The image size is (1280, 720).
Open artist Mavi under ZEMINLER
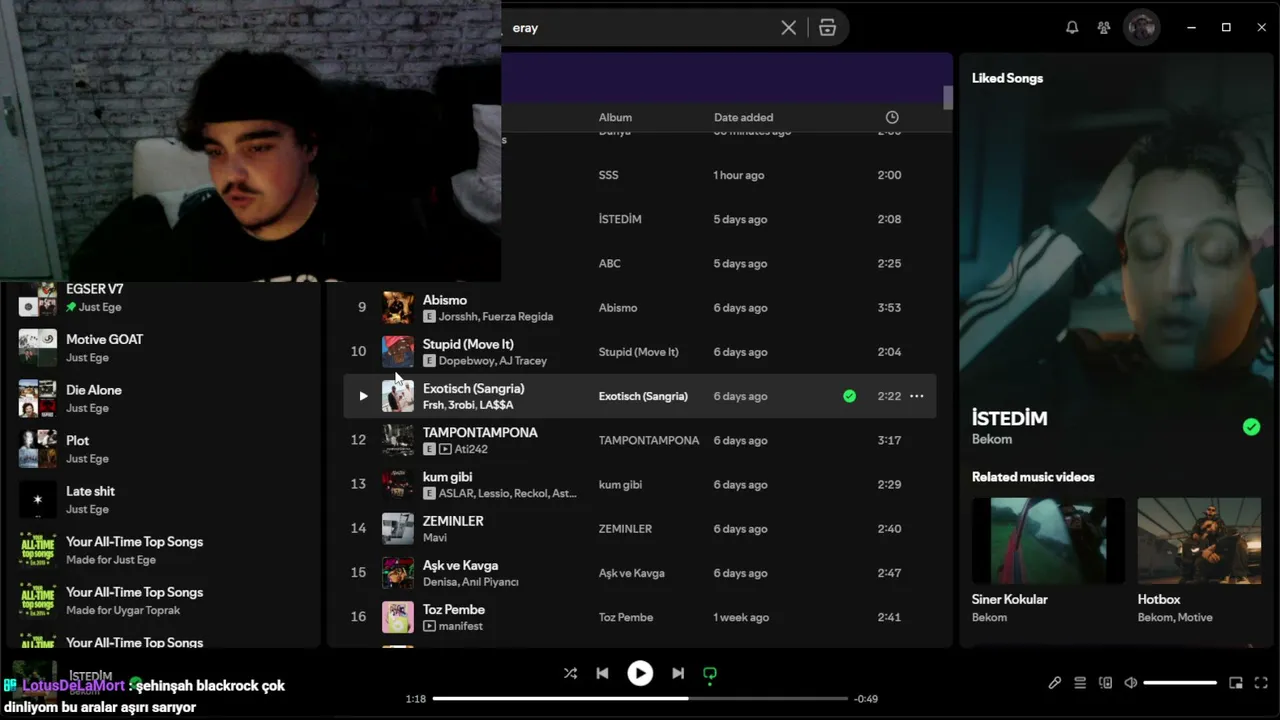(435, 538)
